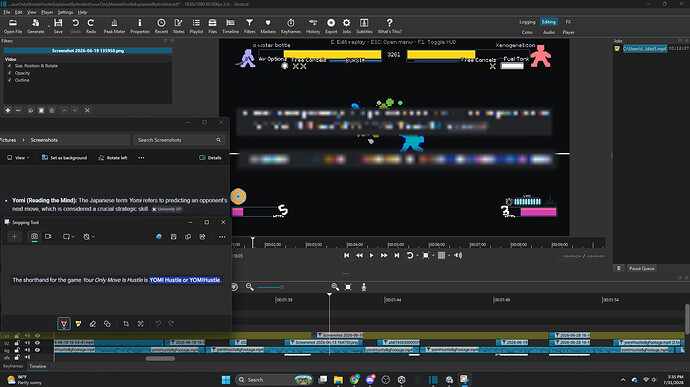Hide the V3 track
This screenshot has width=690, height=387.
[37, 335]
